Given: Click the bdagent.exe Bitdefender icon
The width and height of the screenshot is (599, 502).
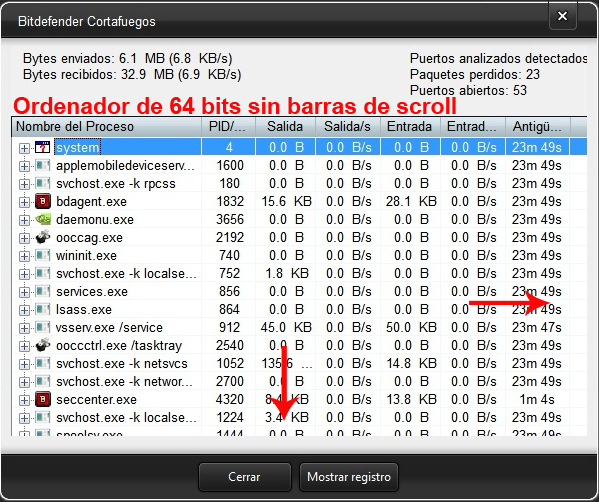Looking at the screenshot, I should coord(43,201).
